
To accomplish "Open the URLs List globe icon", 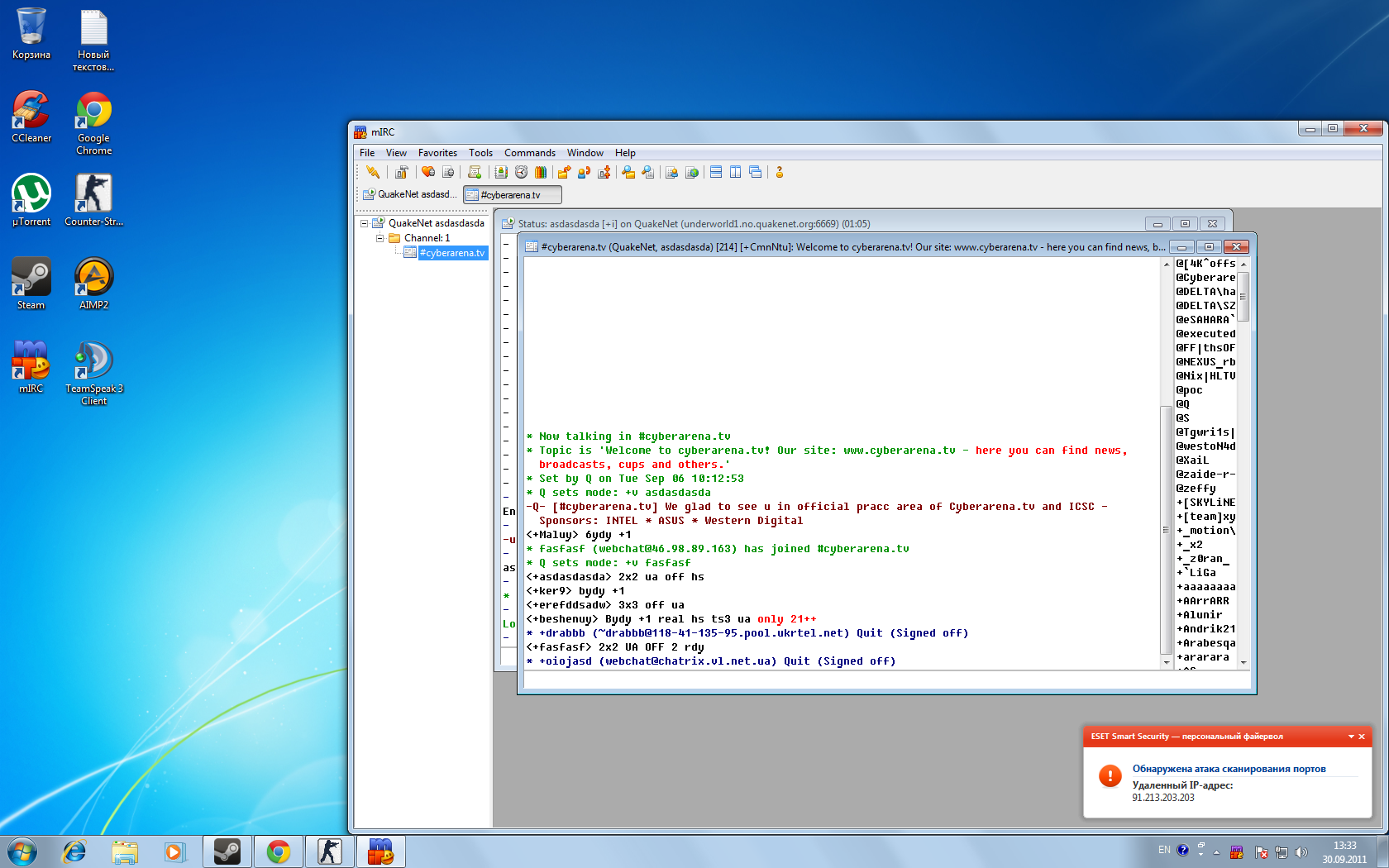I will [x=692, y=172].
